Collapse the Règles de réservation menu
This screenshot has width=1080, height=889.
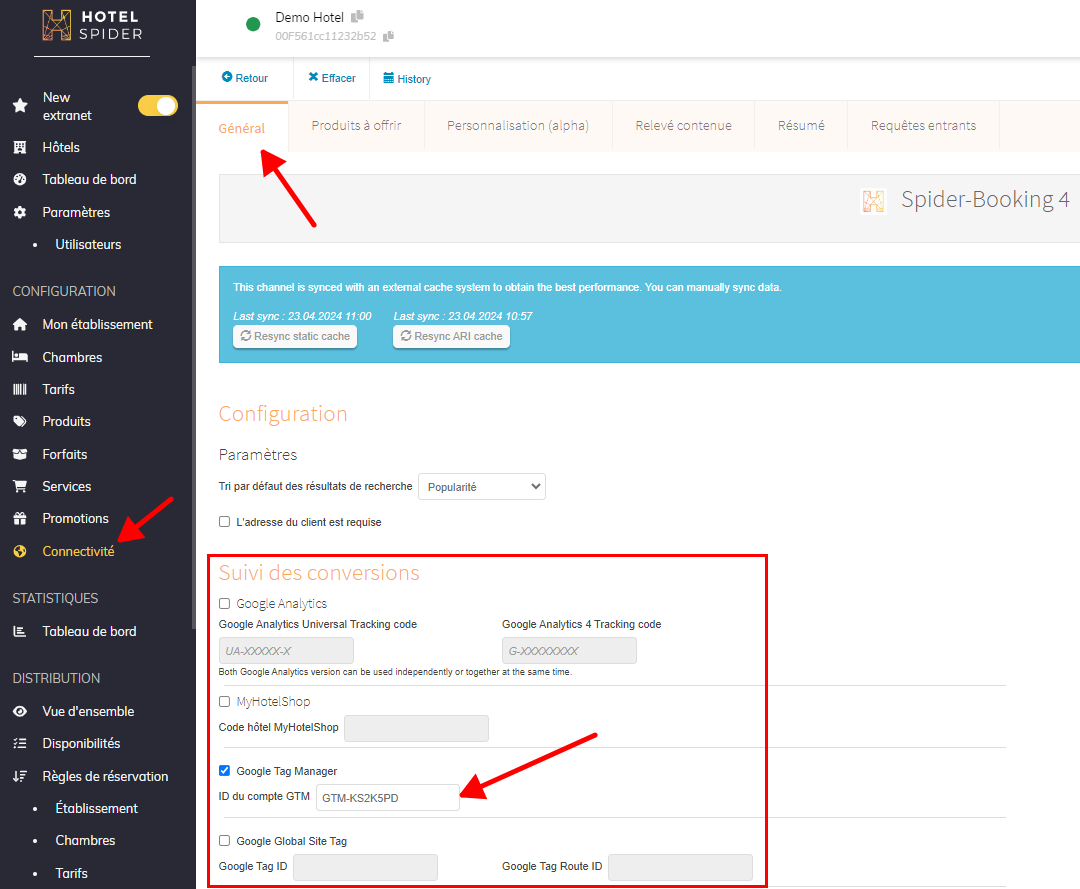point(104,776)
